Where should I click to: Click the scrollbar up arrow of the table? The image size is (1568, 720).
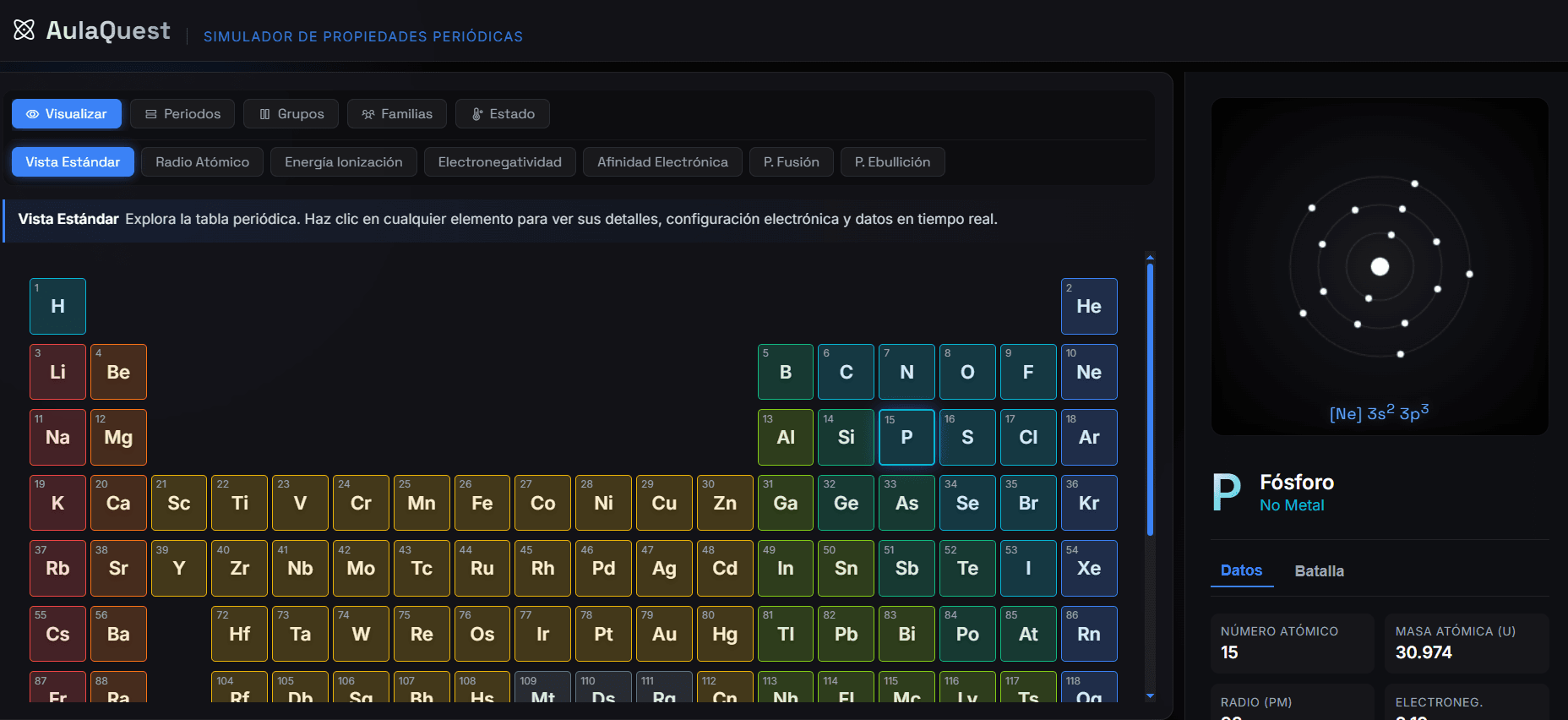(1150, 257)
